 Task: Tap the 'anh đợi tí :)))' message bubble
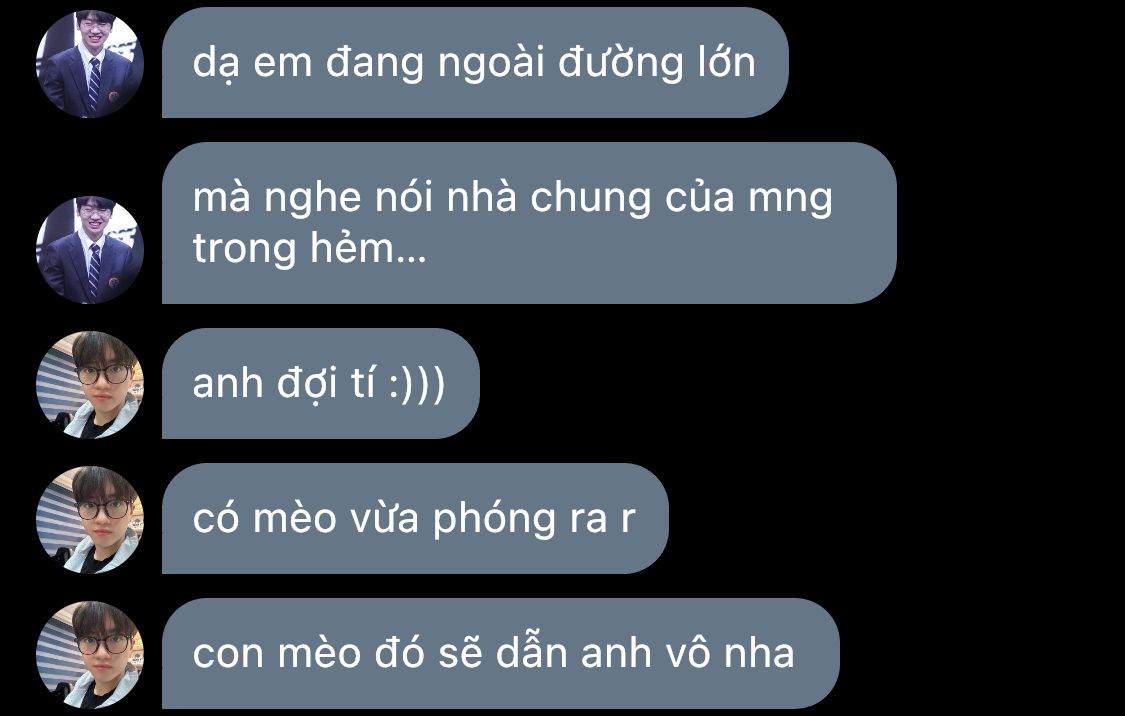coord(321,383)
